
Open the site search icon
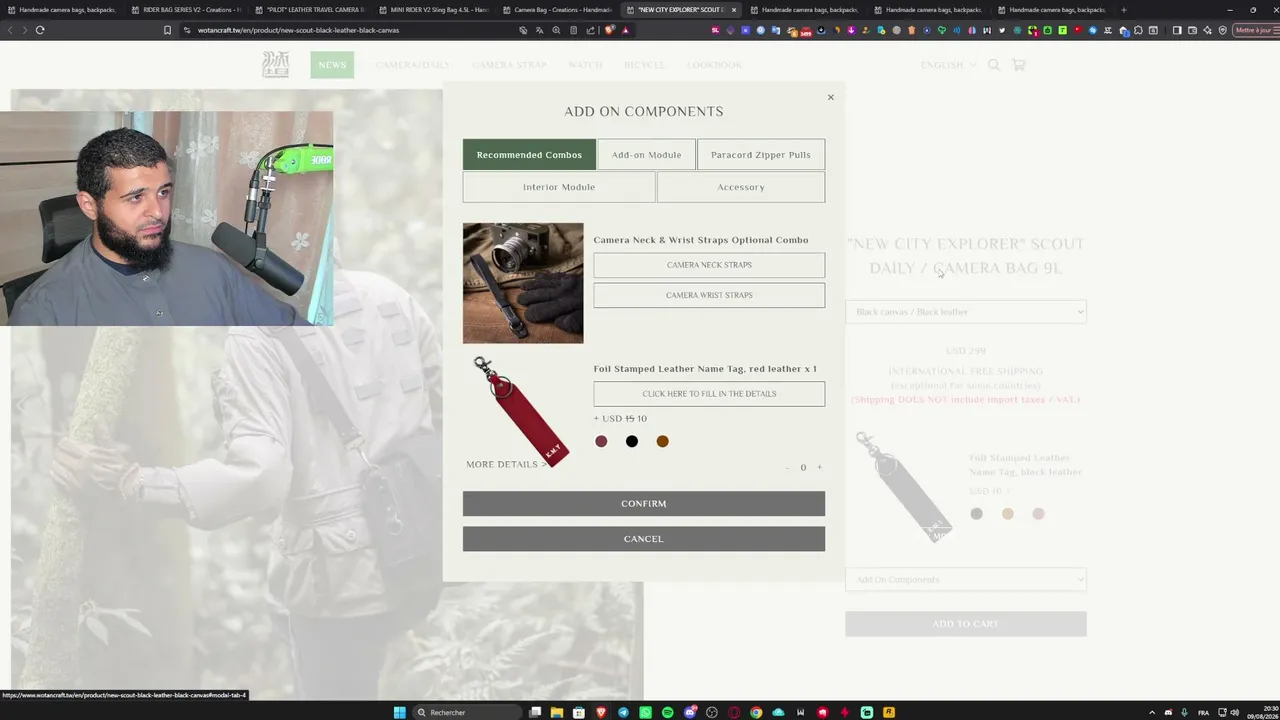pos(994,65)
